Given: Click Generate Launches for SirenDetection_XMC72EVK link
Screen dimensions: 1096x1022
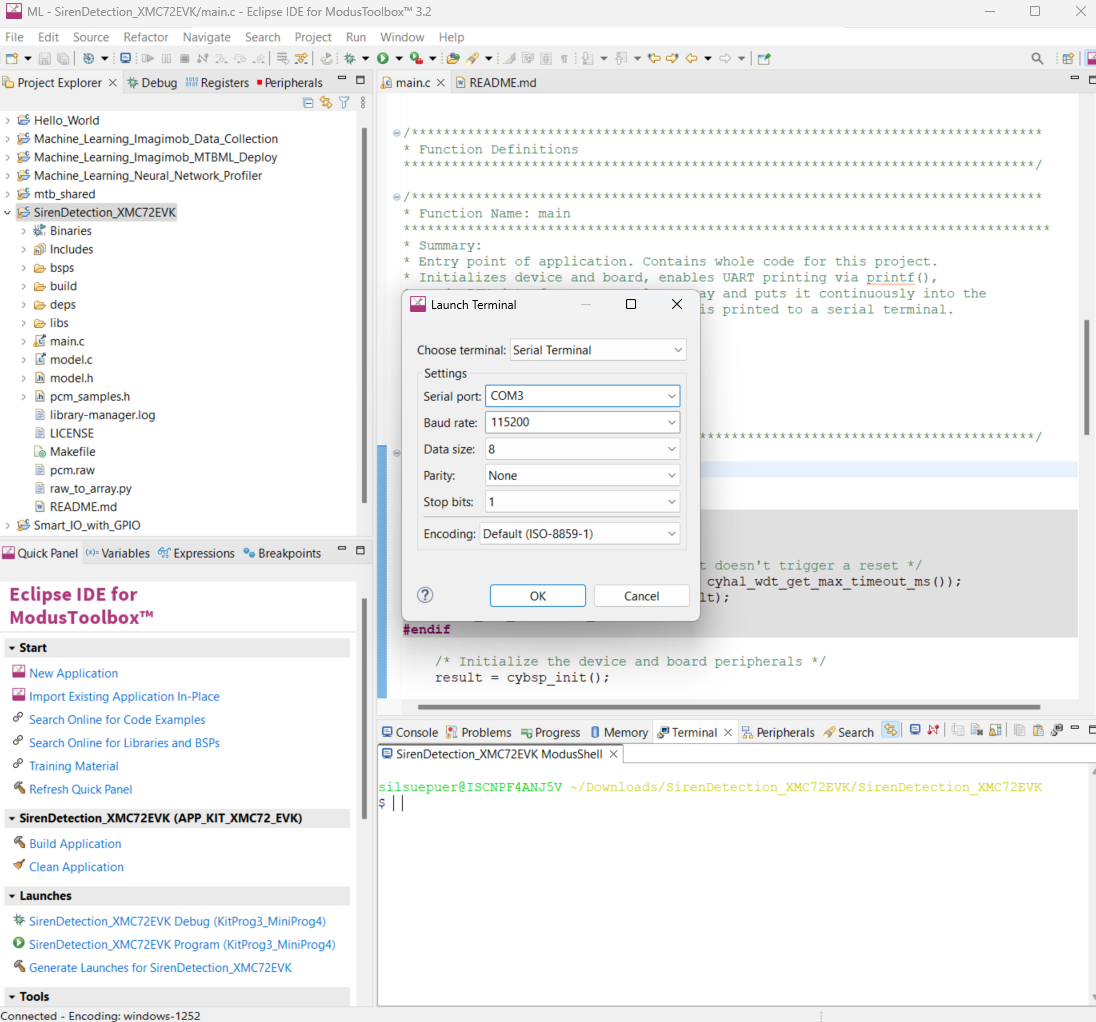Looking at the screenshot, I should pos(160,967).
